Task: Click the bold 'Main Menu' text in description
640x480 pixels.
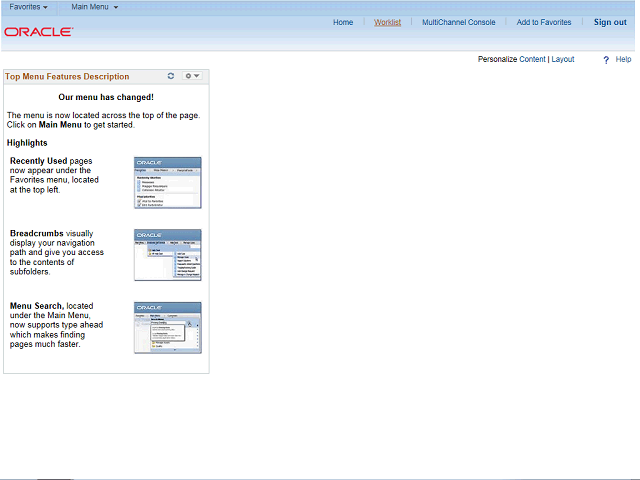Action: click(60, 125)
